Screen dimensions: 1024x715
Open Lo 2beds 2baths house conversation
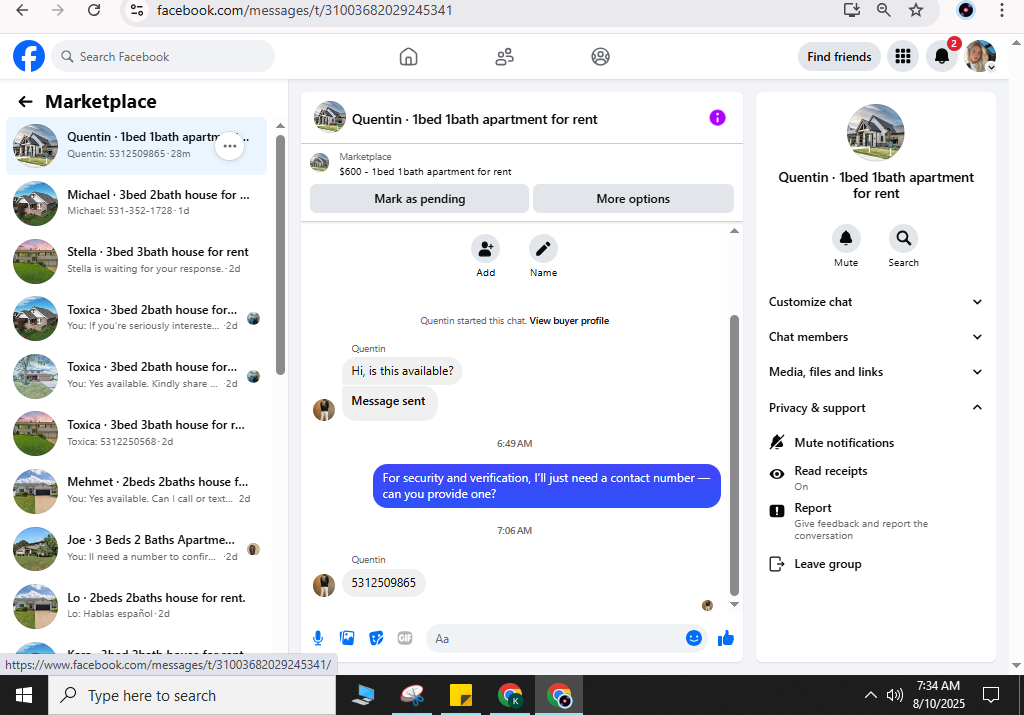136,606
